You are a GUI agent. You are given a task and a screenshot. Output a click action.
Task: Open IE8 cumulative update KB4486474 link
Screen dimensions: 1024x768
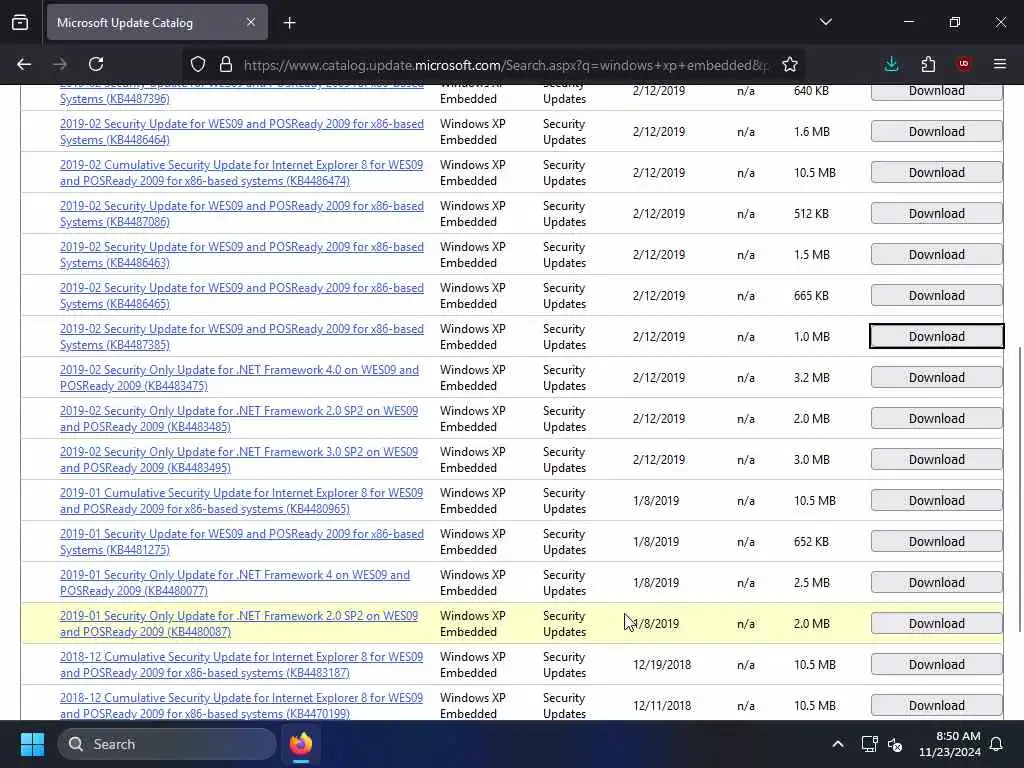coord(242,173)
